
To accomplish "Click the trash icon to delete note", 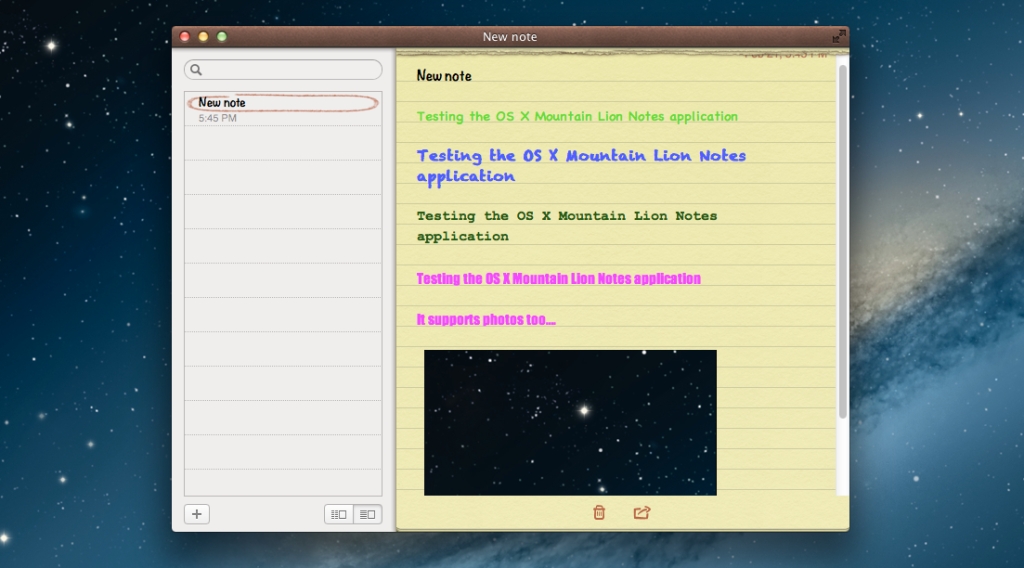I will pyautogui.click(x=599, y=513).
